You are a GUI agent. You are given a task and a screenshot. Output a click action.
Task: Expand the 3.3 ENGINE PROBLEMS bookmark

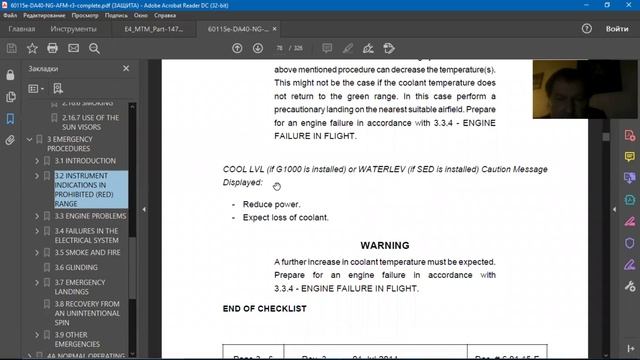point(37,216)
